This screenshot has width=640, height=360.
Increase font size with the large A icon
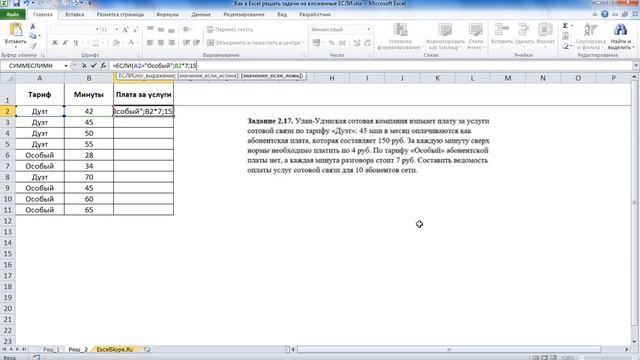click(125, 29)
